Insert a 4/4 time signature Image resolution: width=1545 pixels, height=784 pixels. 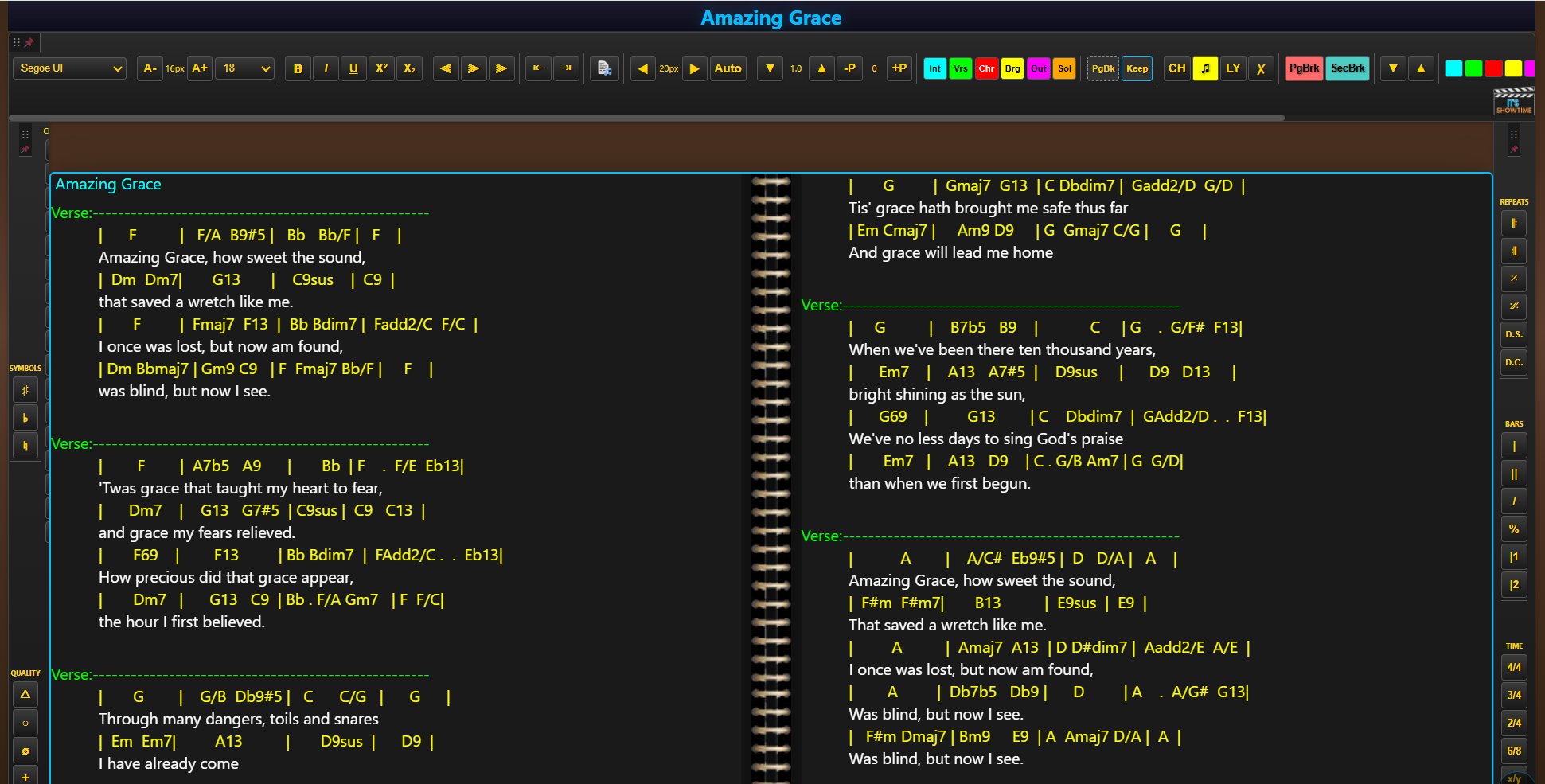1513,667
